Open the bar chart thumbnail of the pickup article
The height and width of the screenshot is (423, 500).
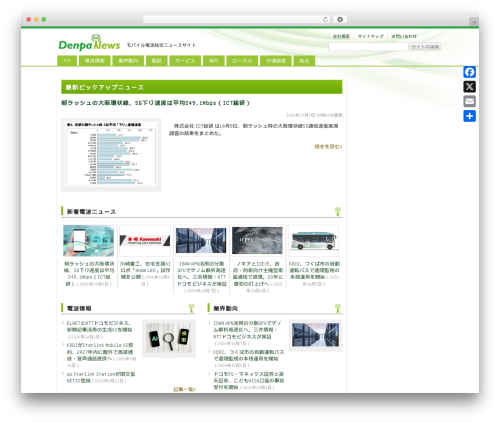tap(111, 155)
